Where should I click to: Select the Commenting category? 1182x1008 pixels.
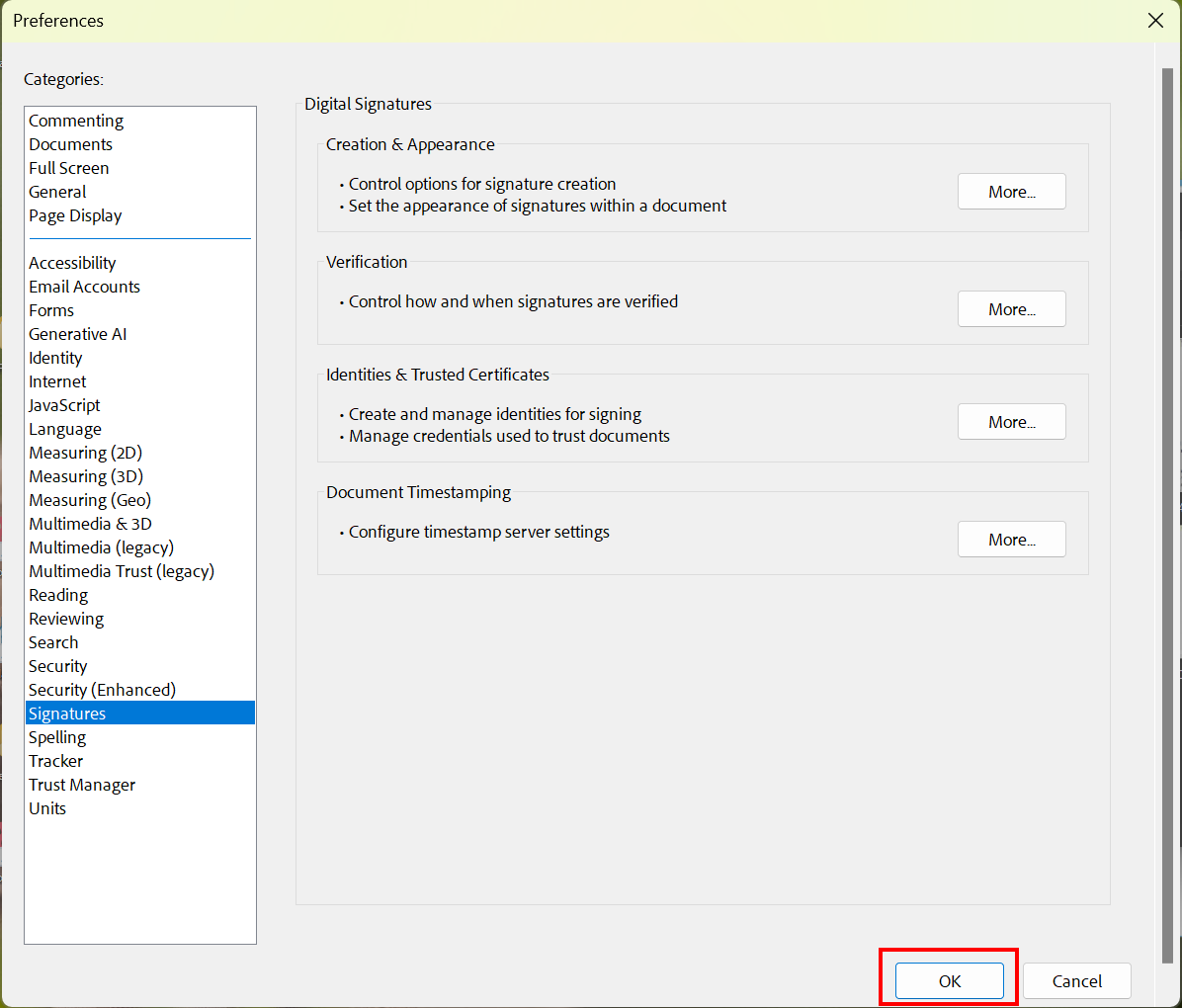click(x=76, y=120)
